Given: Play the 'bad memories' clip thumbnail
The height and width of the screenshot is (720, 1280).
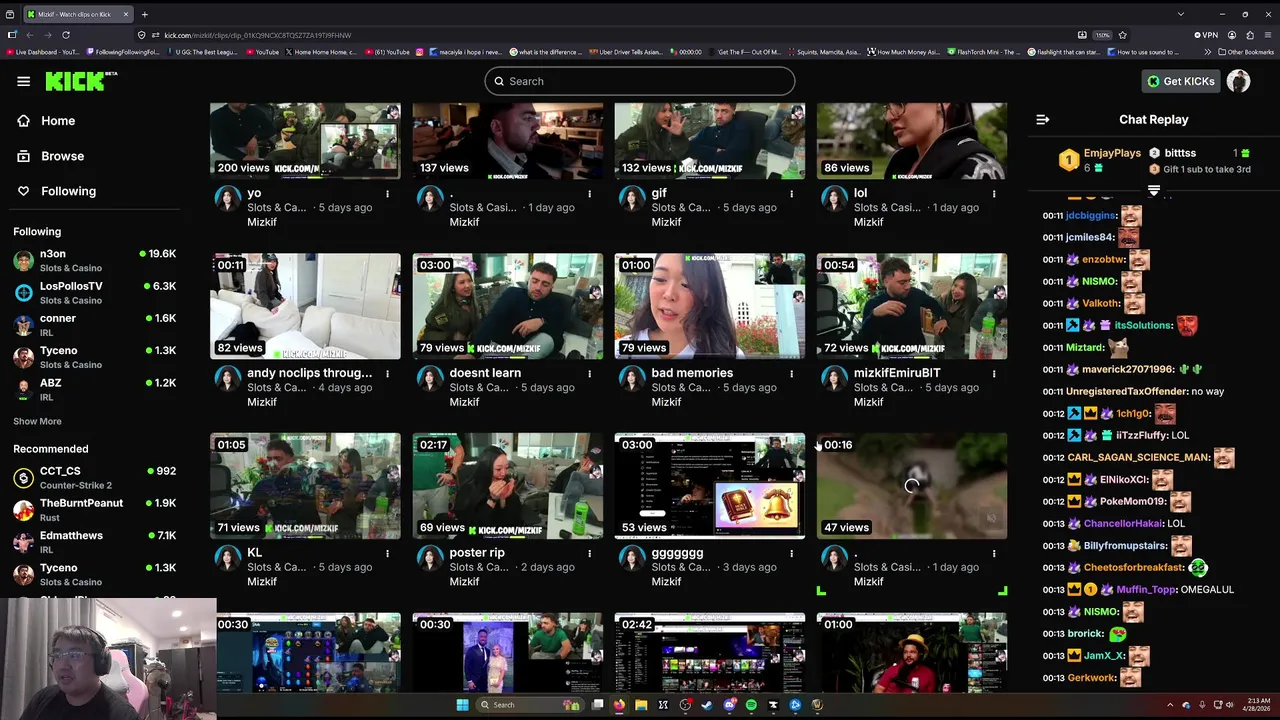Looking at the screenshot, I should 710,306.
